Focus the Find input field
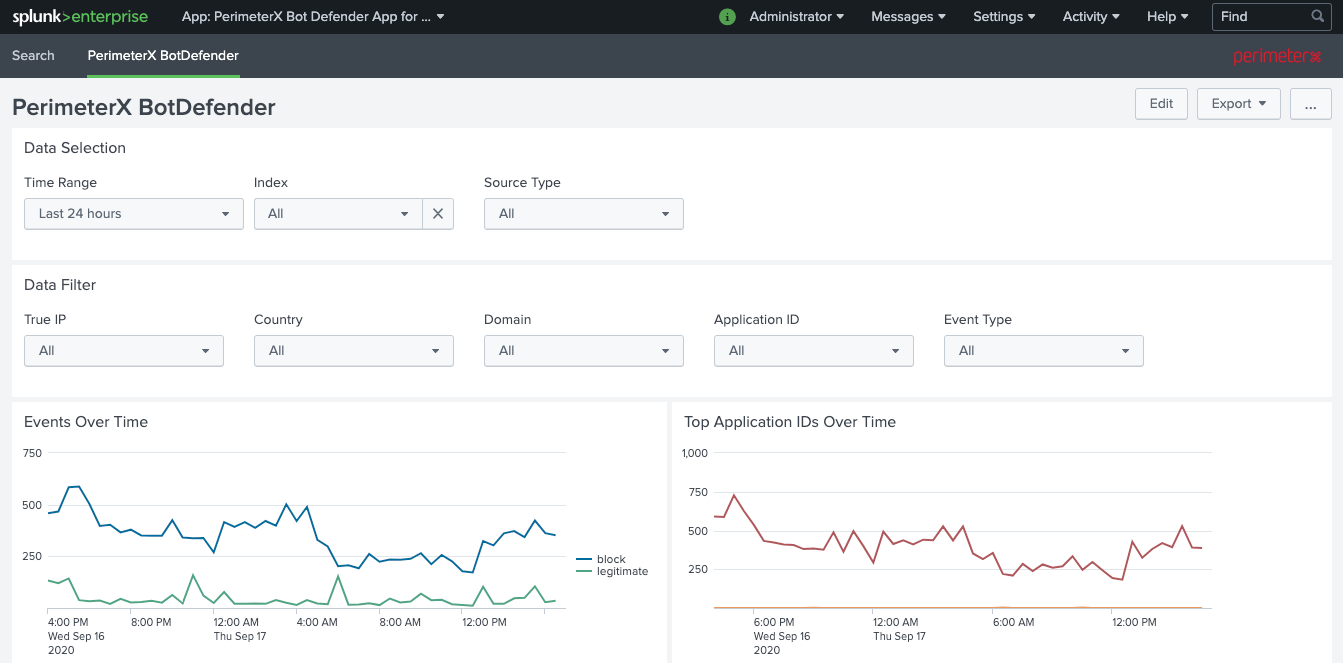 point(1260,17)
